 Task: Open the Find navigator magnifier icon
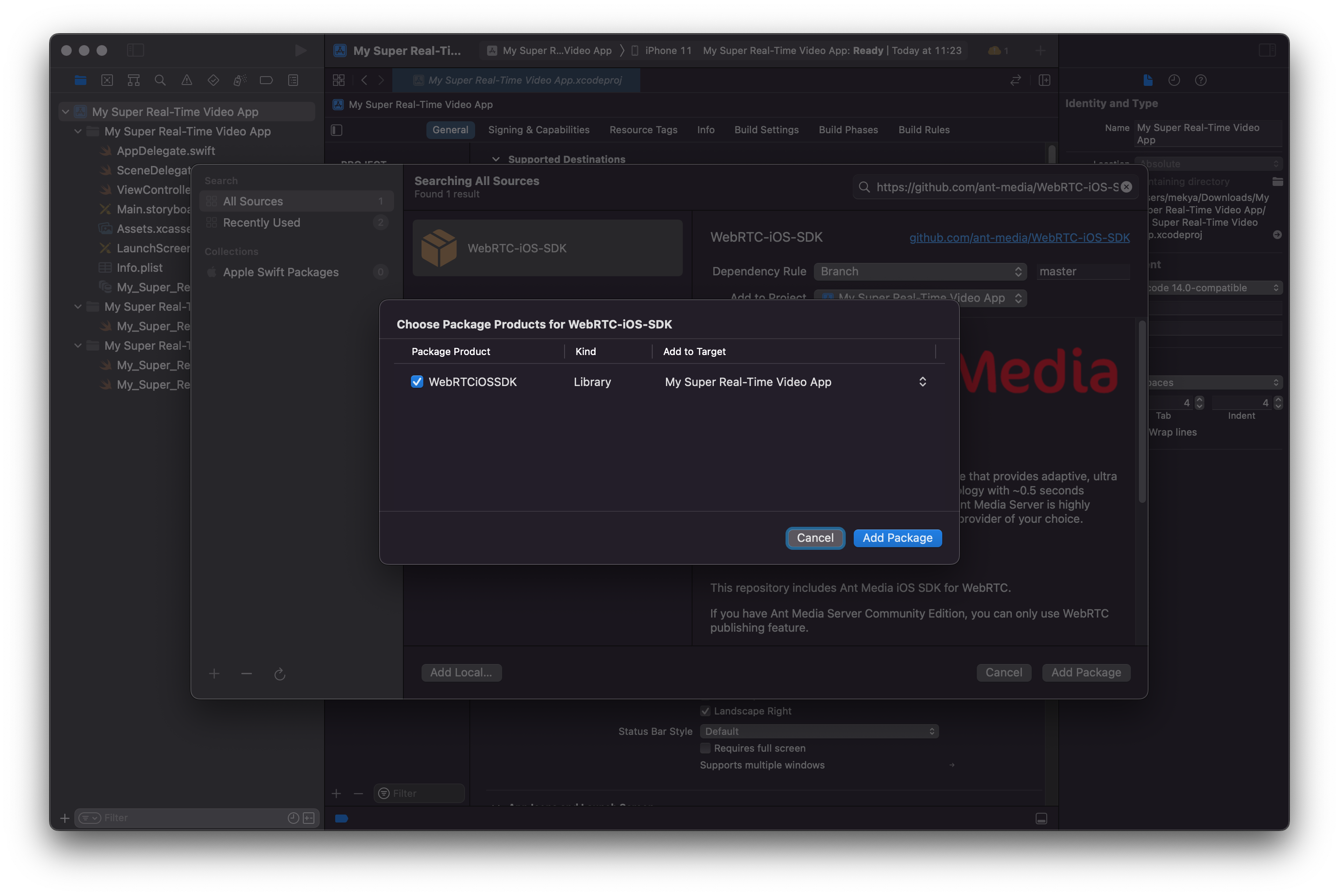coord(160,81)
